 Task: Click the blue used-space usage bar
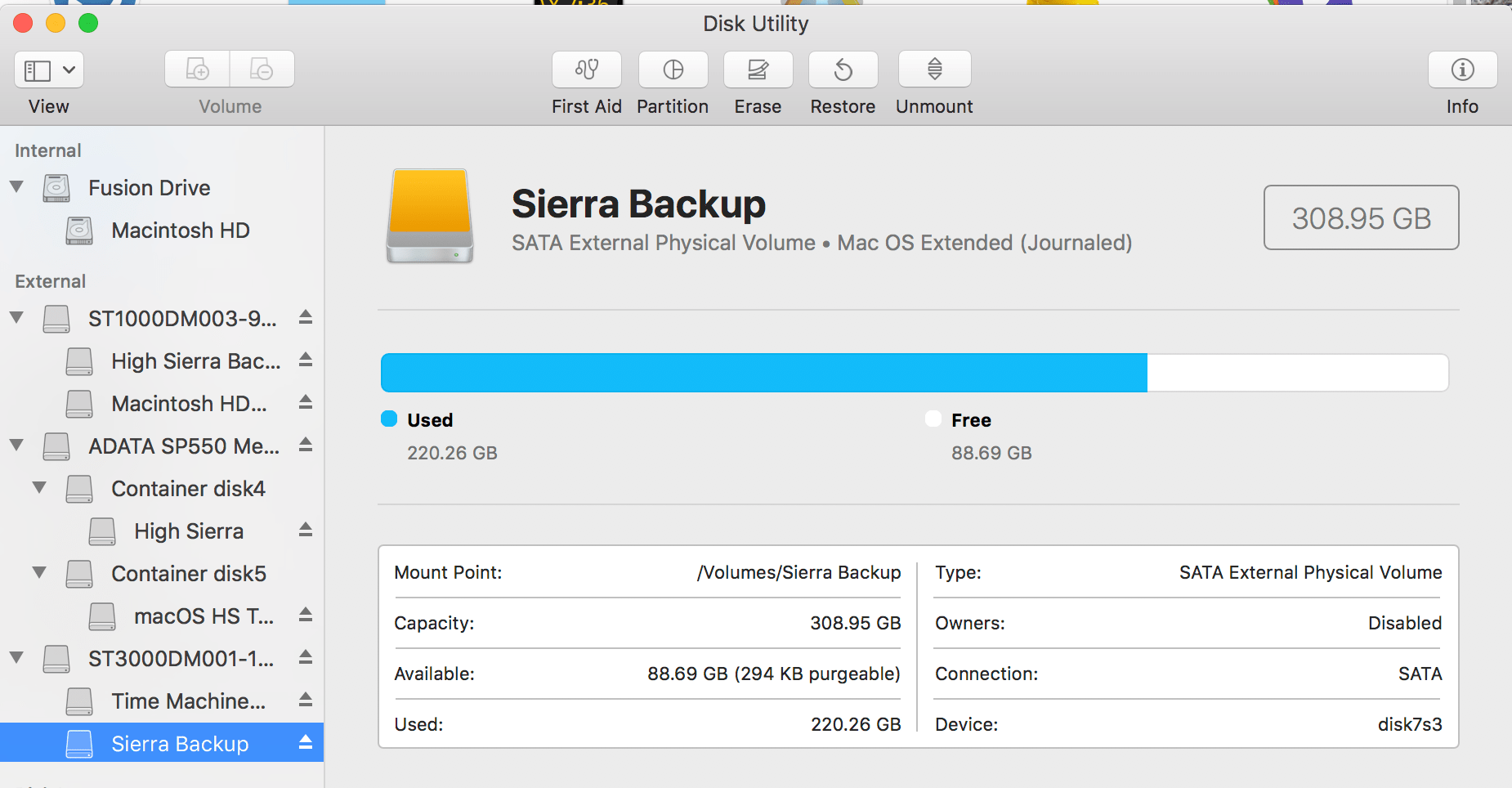[x=763, y=373]
